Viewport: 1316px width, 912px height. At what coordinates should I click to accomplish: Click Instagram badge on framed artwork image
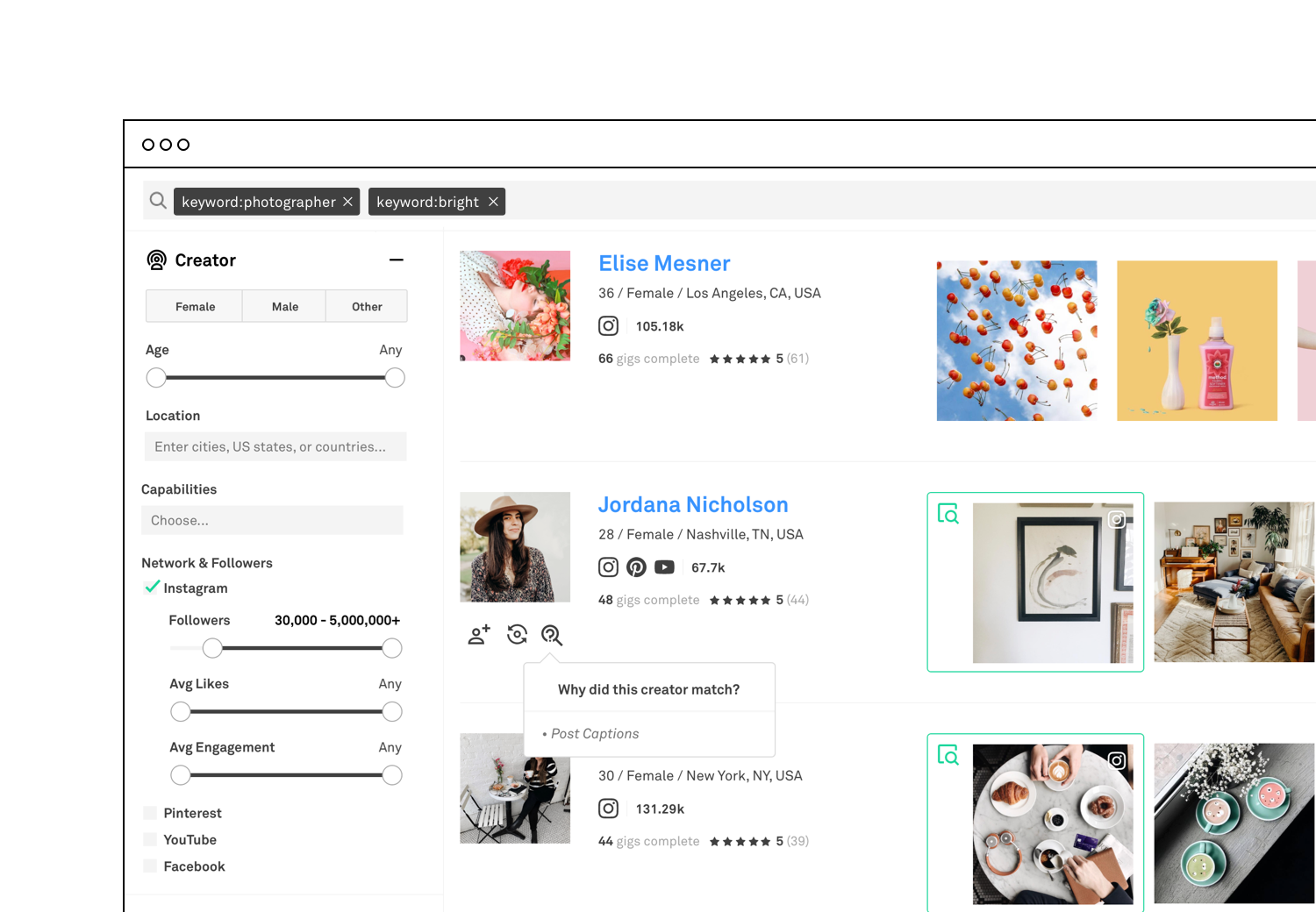pyautogui.click(x=1117, y=519)
